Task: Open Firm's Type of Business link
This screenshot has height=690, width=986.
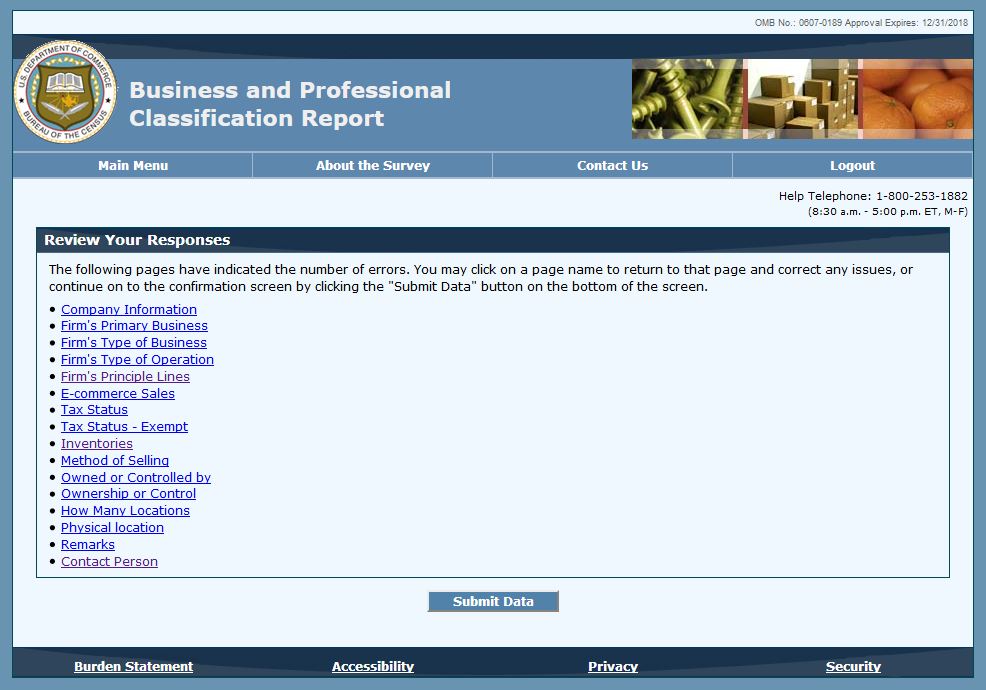Action: click(x=134, y=343)
